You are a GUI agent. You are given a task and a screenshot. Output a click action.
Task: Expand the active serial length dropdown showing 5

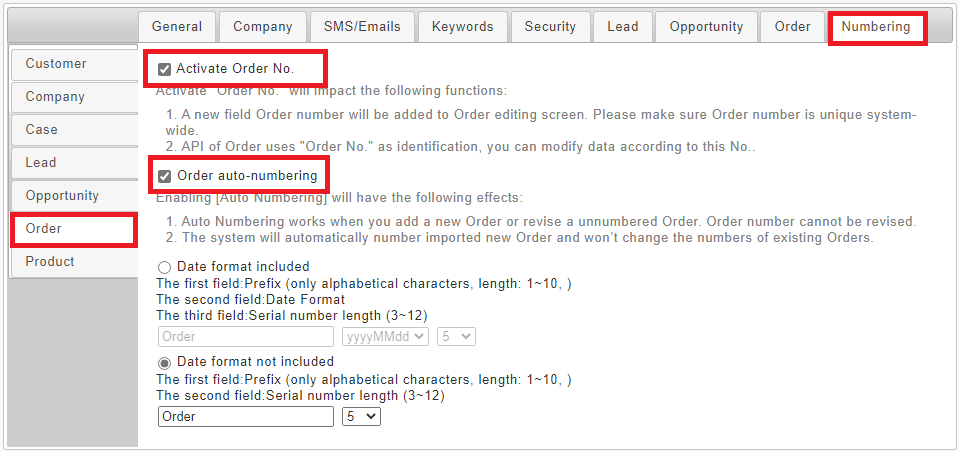361,417
